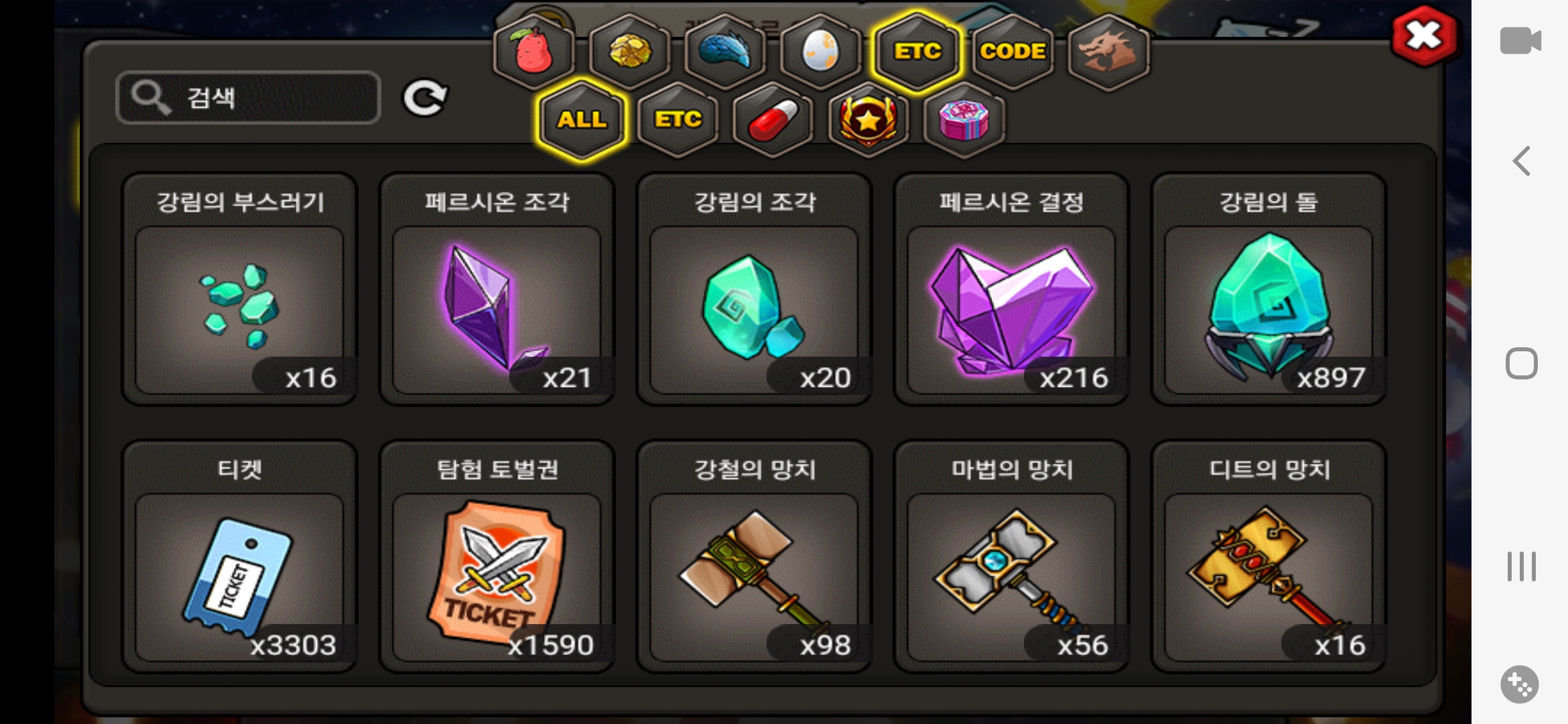Focus the 검색 search field
The height and width of the screenshot is (724, 1568).
coord(249,98)
